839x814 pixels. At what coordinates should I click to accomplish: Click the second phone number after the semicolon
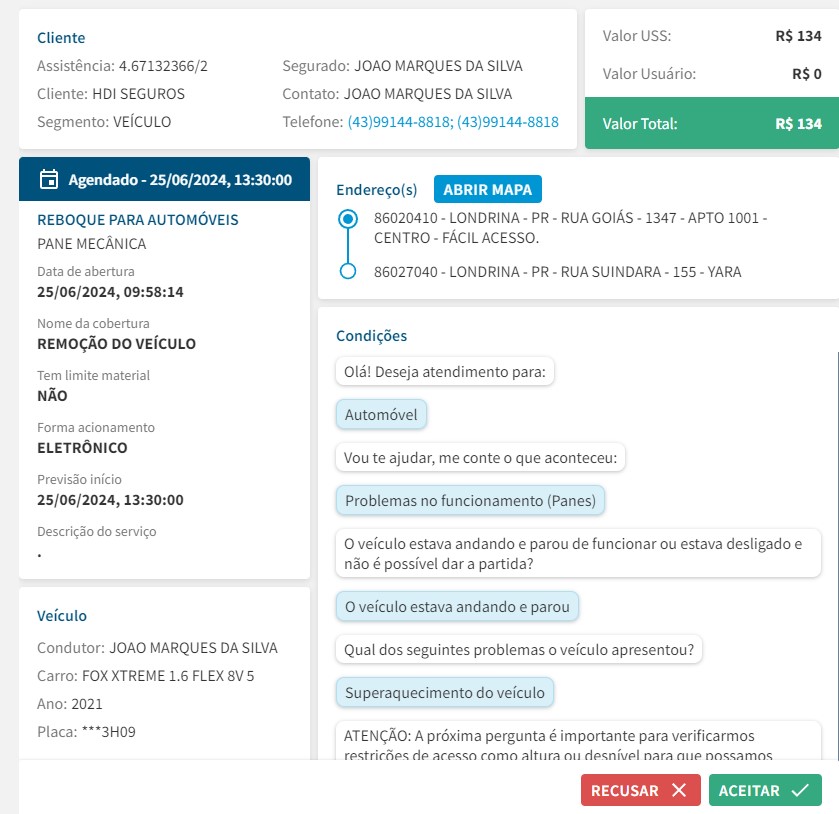tap(508, 122)
